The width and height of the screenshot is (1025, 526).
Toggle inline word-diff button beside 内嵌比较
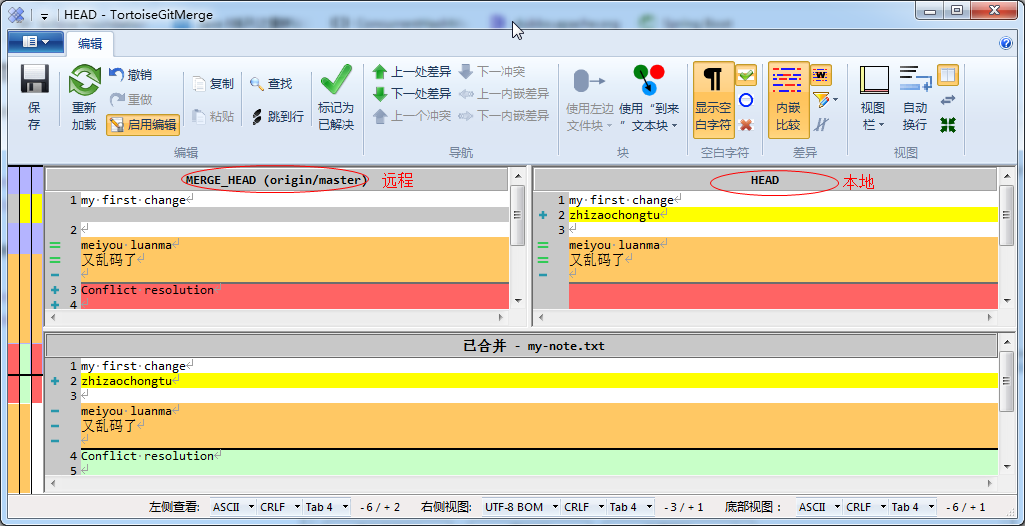pos(821,74)
